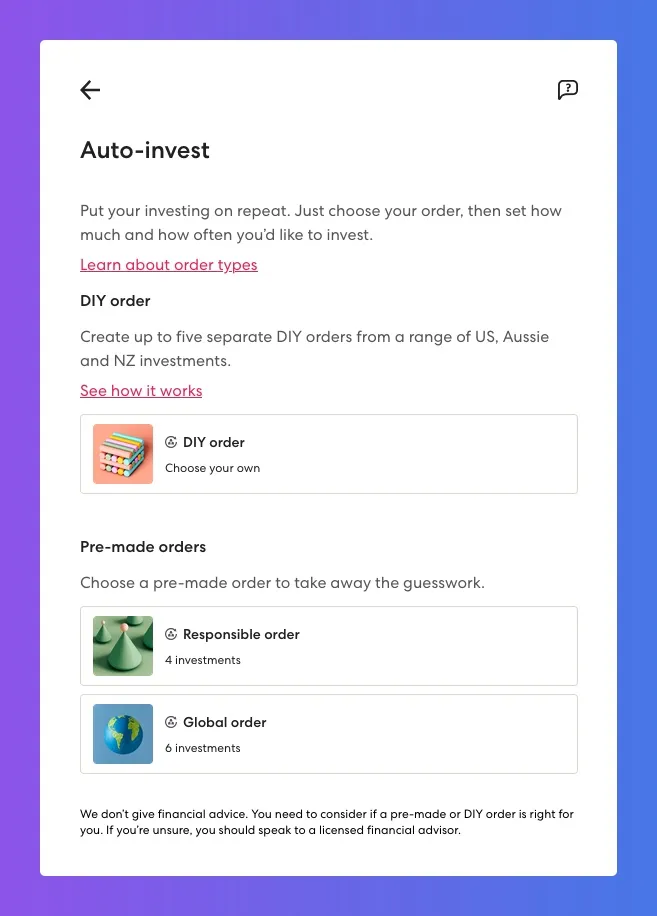Click the DIY order section heading above description
The height and width of the screenshot is (916, 657).
tap(115, 301)
